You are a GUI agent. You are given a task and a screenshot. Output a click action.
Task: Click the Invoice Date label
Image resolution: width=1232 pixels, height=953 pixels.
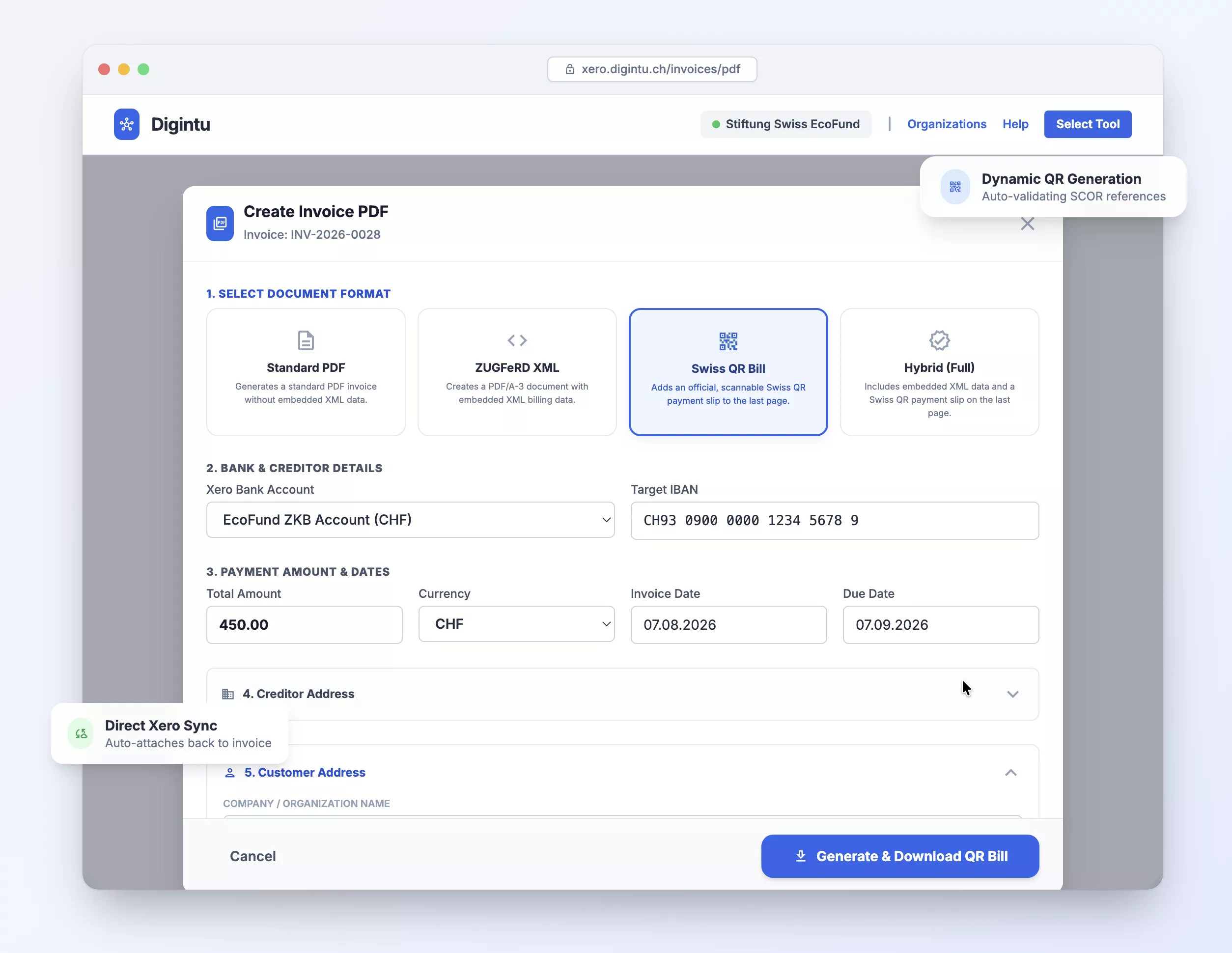coord(665,593)
